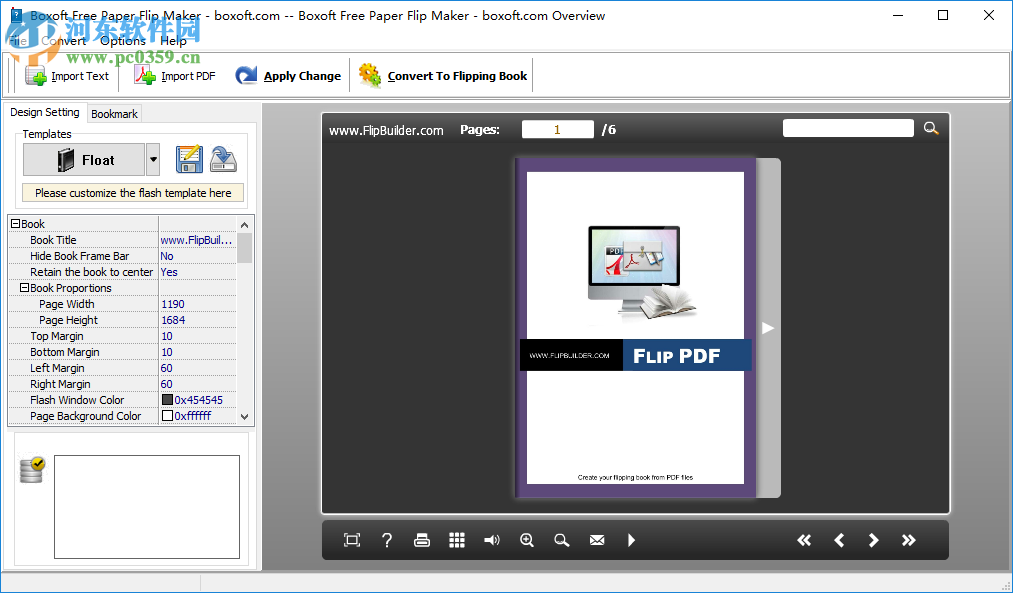Click the page number input field
This screenshot has height=593, width=1013.
(x=557, y=128)
